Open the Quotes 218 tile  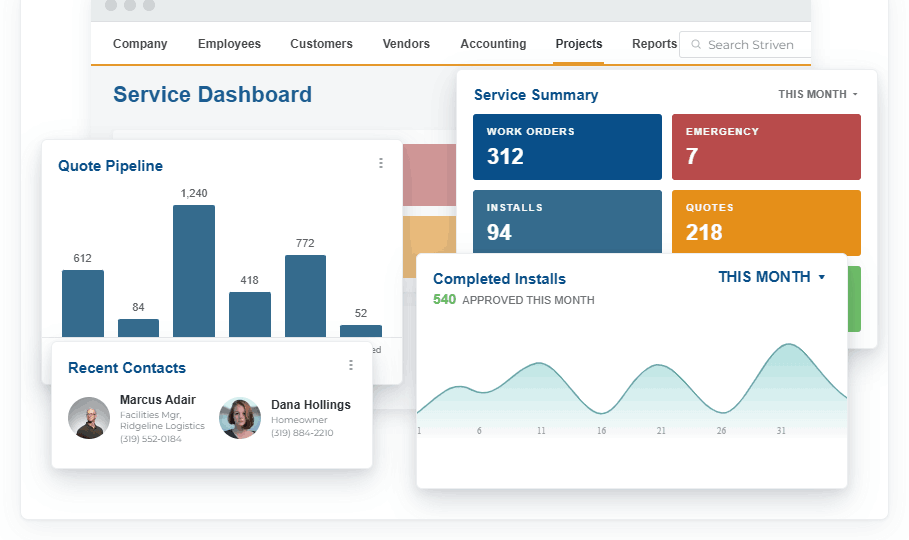click(766, 222)
